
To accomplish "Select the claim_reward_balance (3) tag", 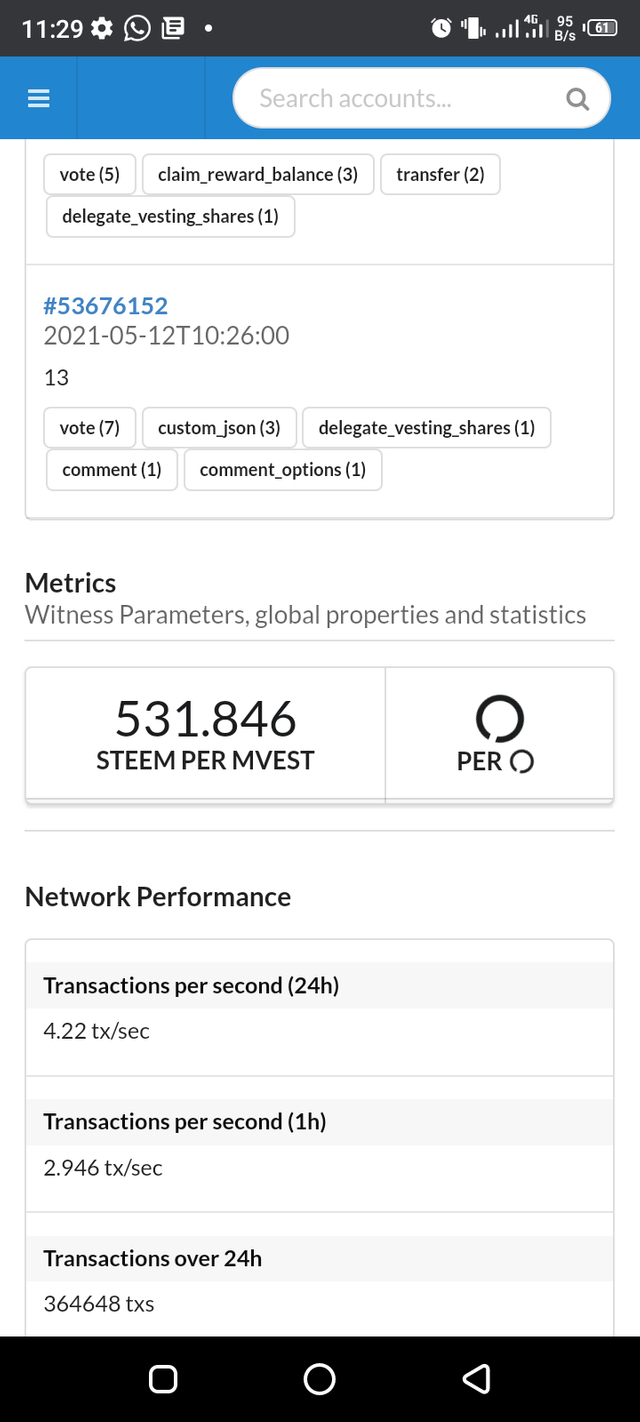I will (258, 174).
